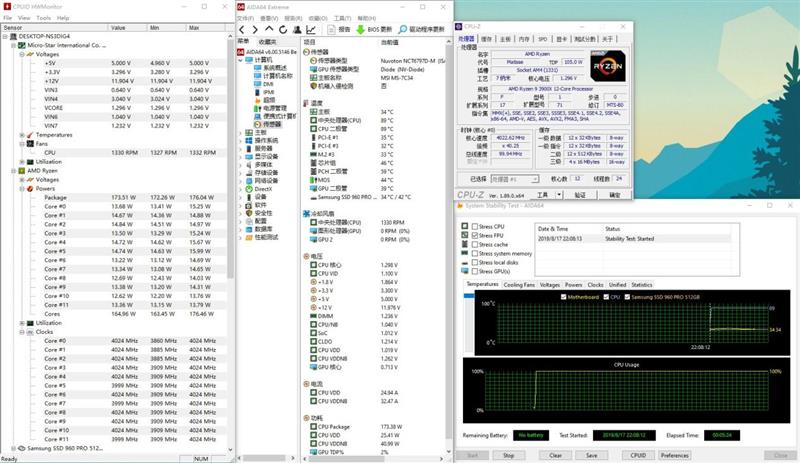Toggle CPU graph legend checkbox
800x463 pixels.
tap(606, 297)
